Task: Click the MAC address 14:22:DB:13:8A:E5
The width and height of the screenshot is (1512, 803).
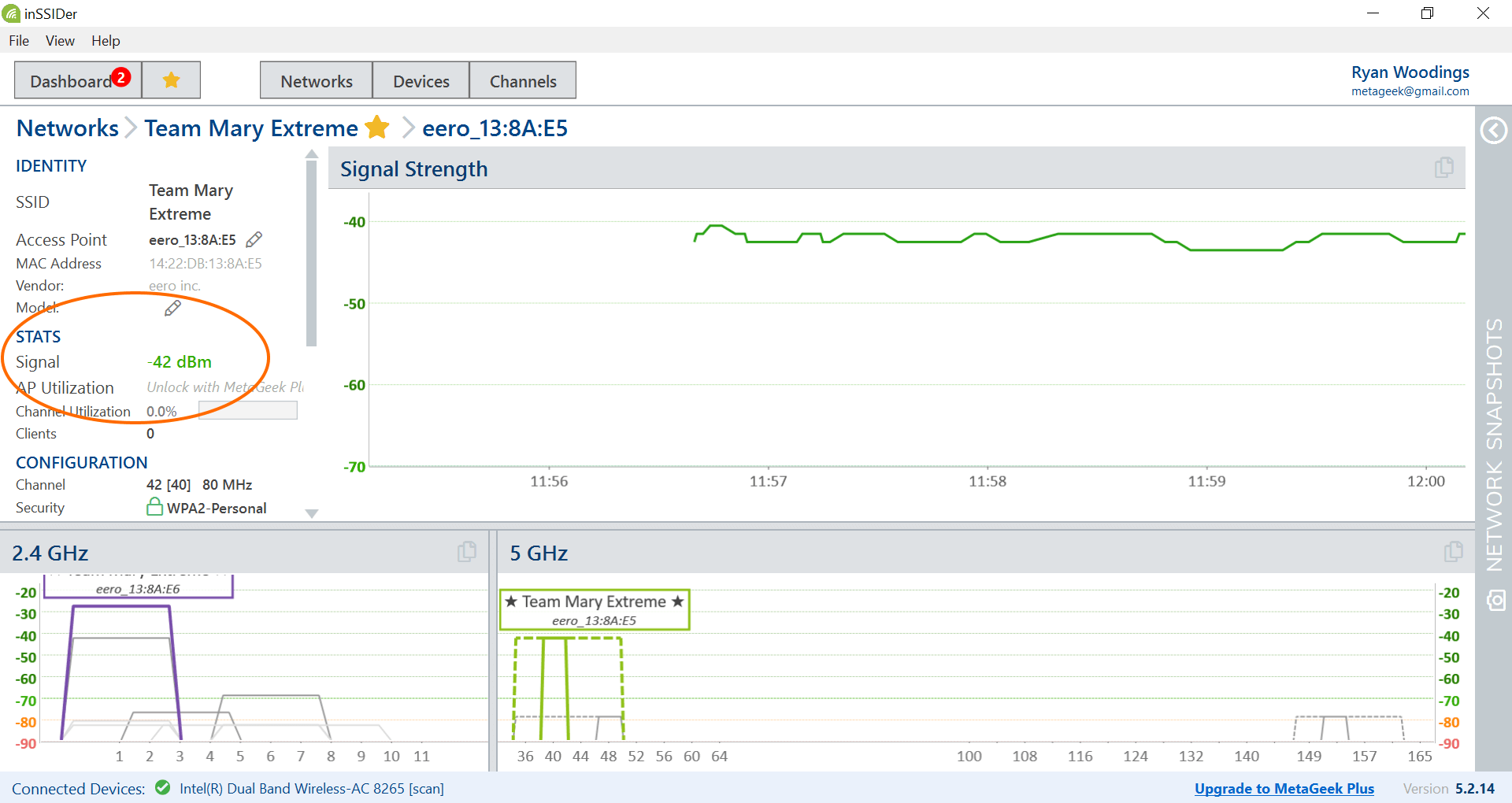Action: (x=206, y=264)
